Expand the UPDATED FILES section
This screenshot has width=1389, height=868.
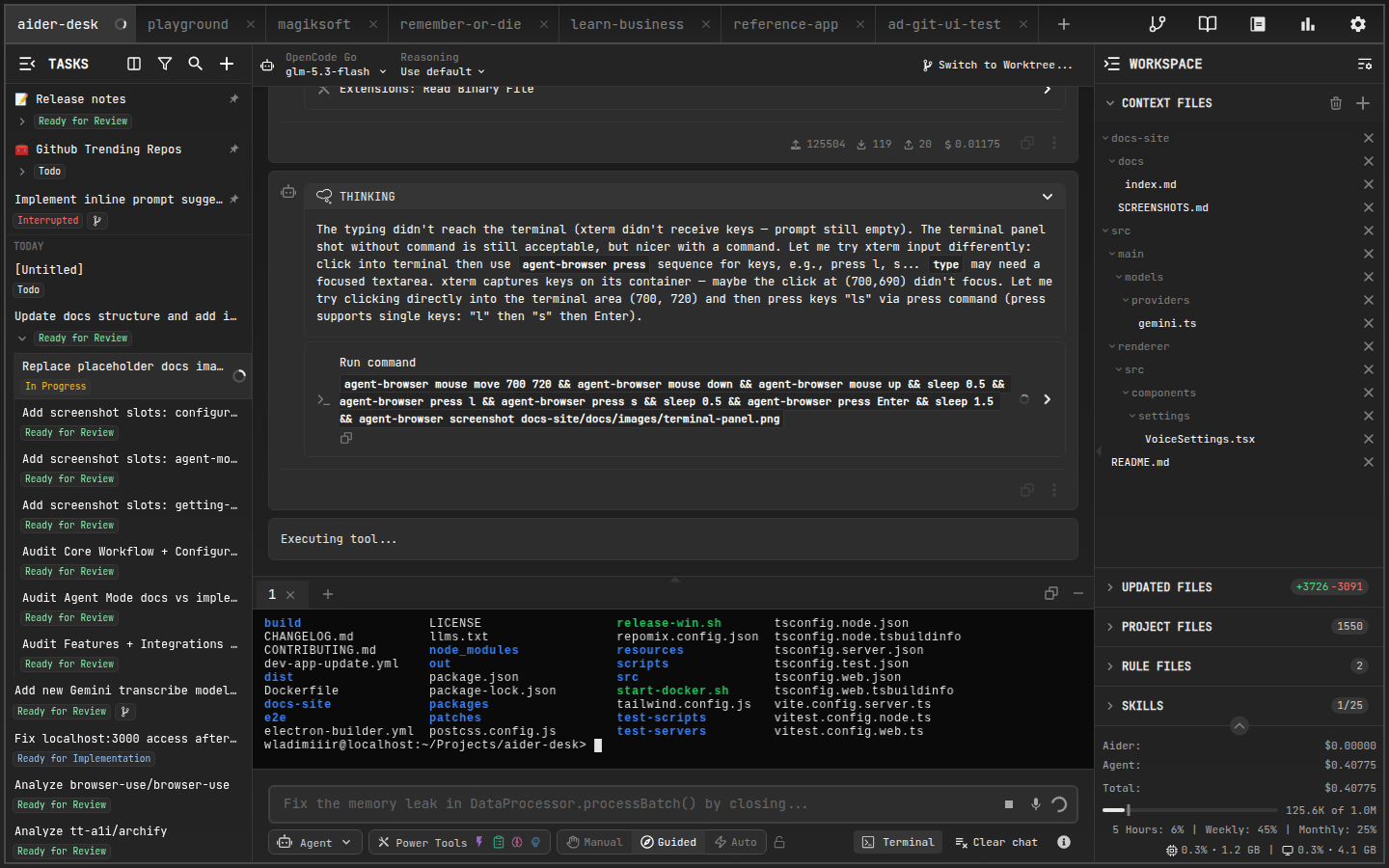[x=1110, y=587]
